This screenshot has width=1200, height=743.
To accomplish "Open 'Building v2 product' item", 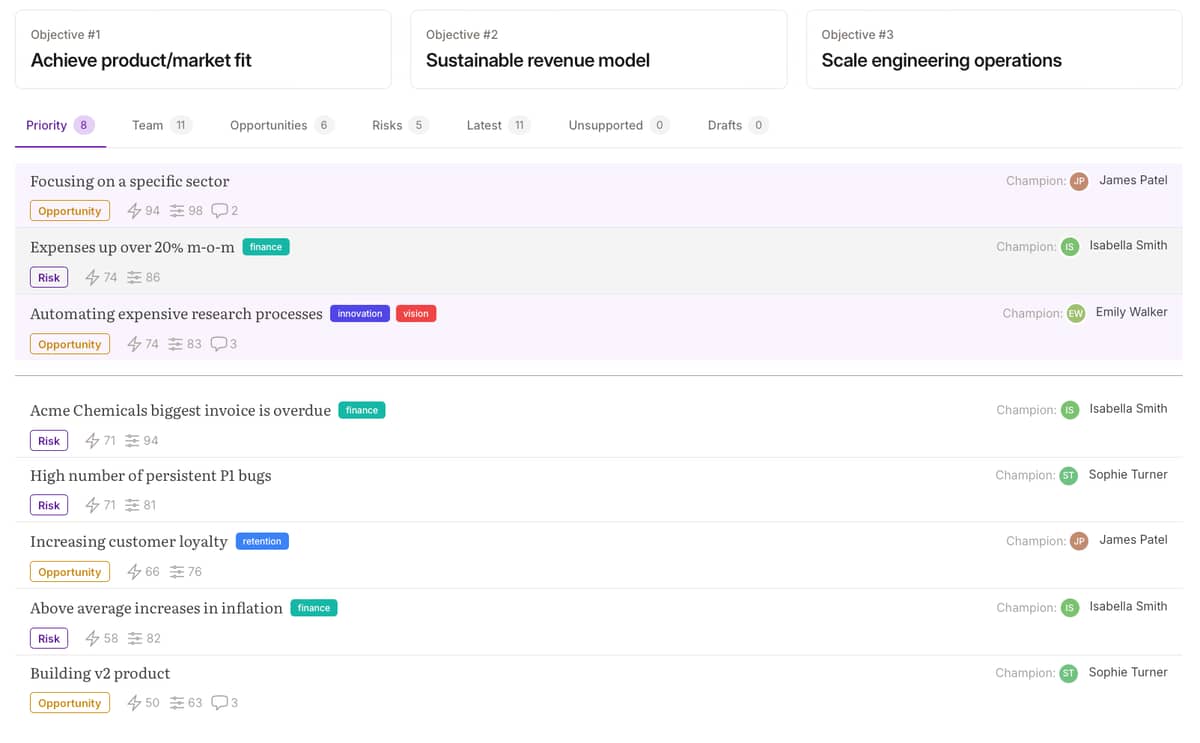I will coord(100,673).
